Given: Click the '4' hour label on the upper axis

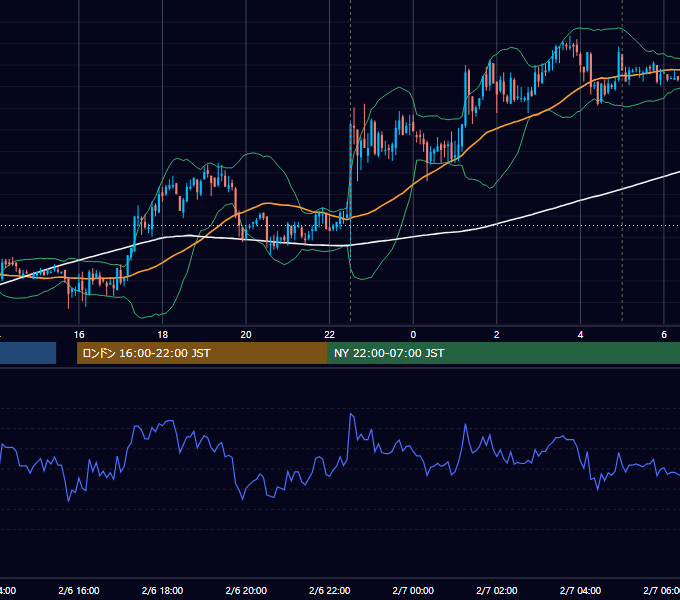Looking at the screenshot, I should click(580, 335).
